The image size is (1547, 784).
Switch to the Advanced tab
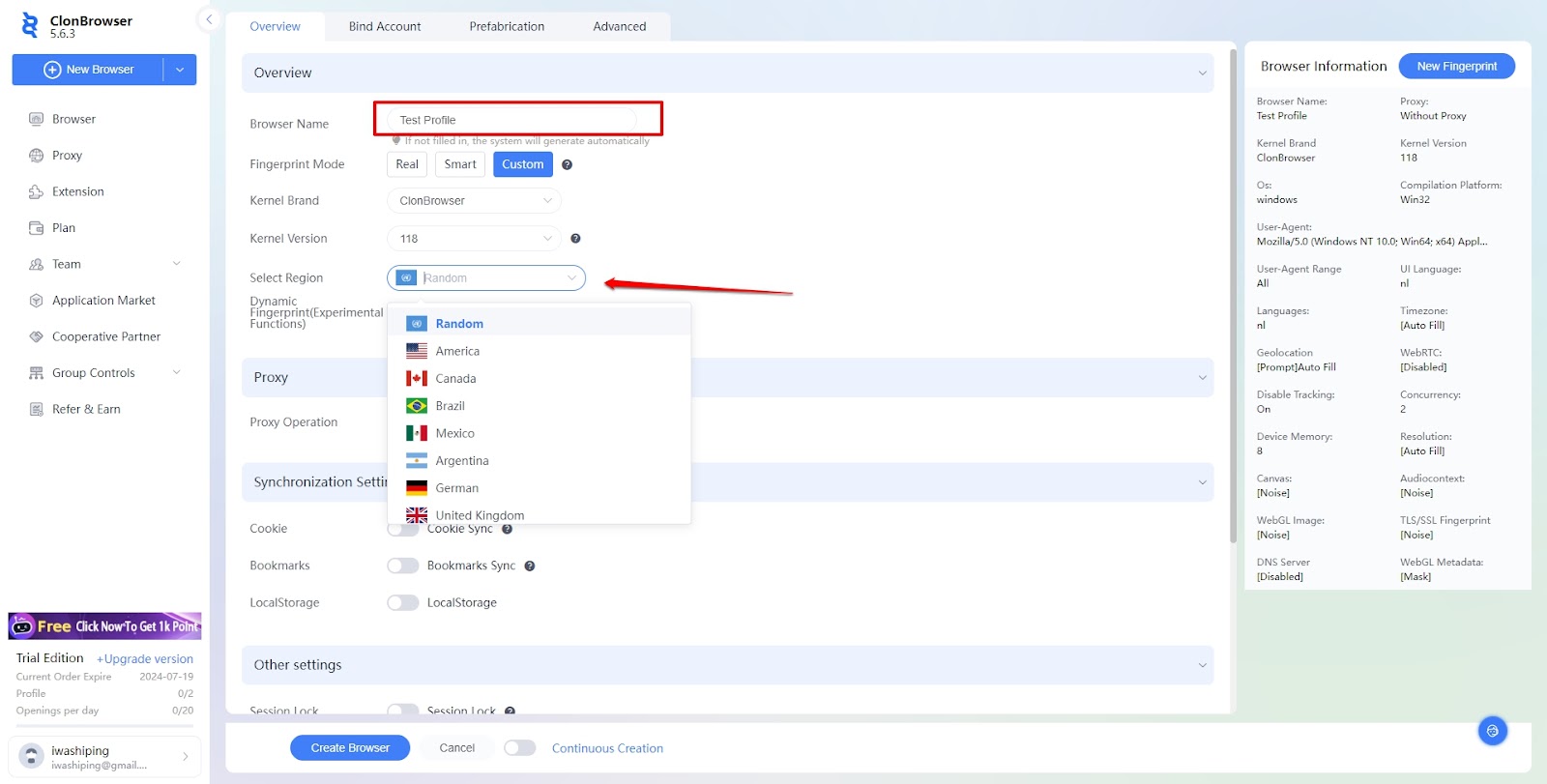(x=620, y=26)
